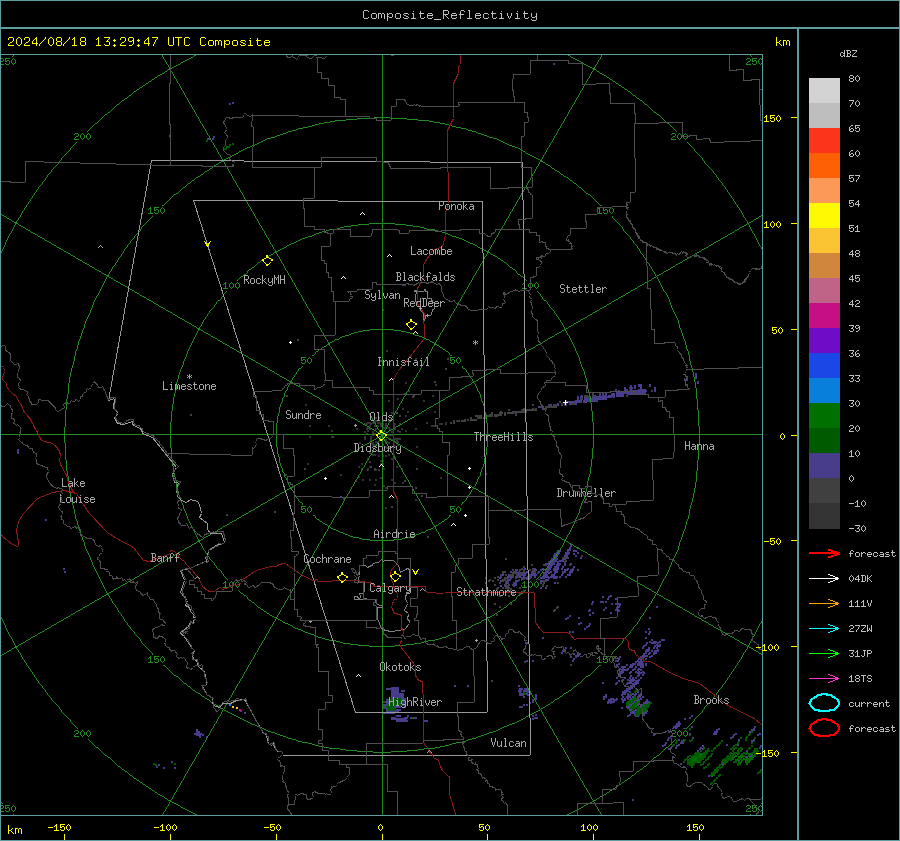Click the ThreeHills label

(503, 437)
